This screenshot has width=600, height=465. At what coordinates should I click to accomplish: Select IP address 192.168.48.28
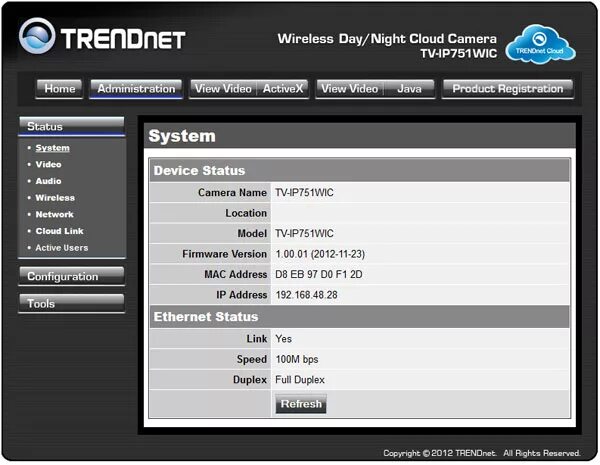(307, 295)
